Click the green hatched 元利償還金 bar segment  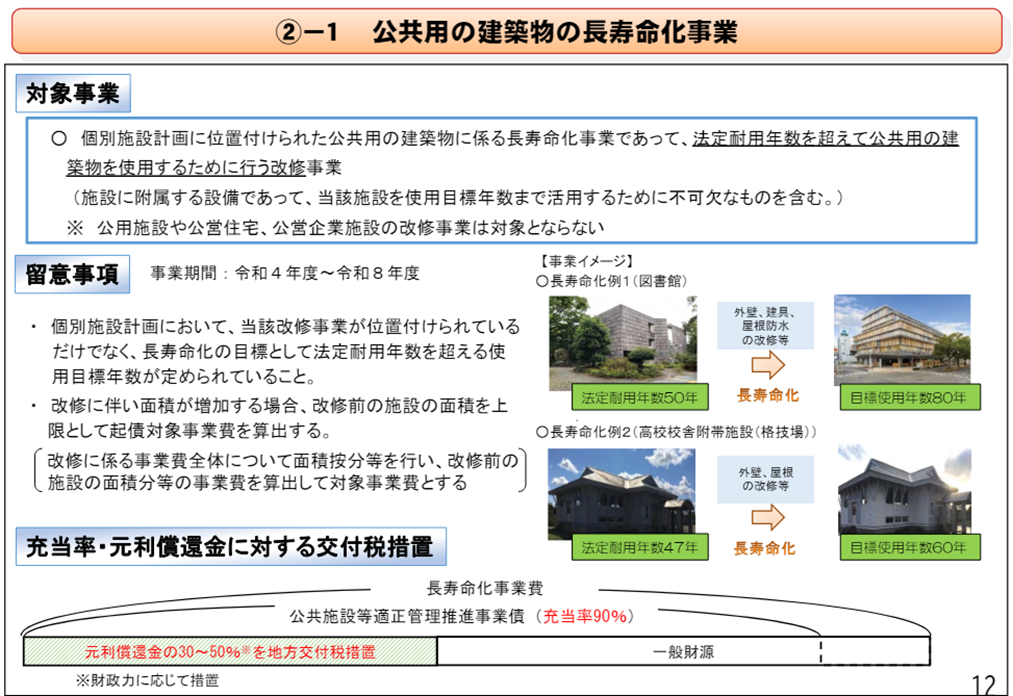[x=230, y=652]
